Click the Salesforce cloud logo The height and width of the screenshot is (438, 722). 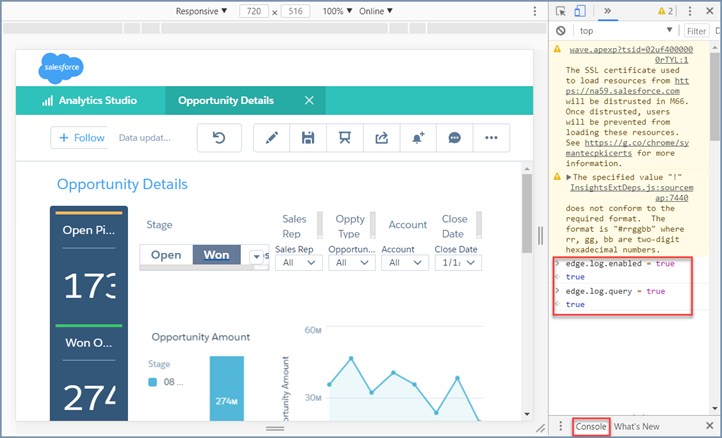[x=61, y=68]
